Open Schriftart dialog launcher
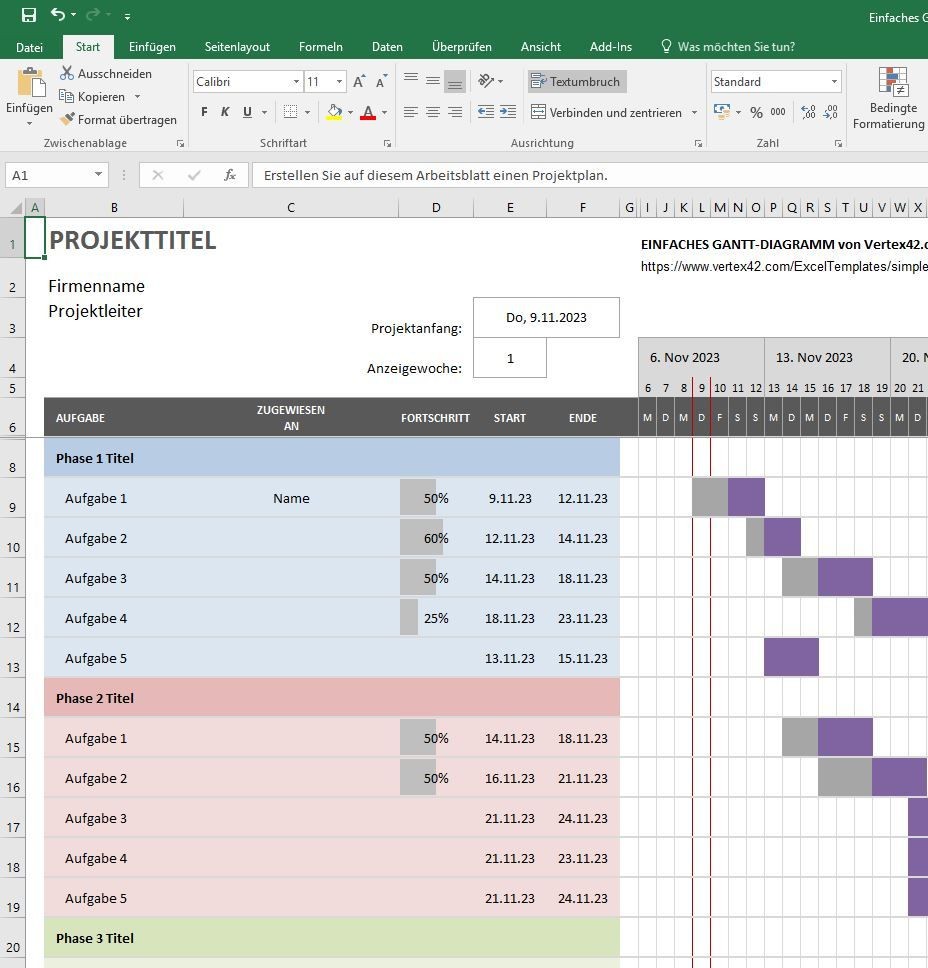 (387, 143)
